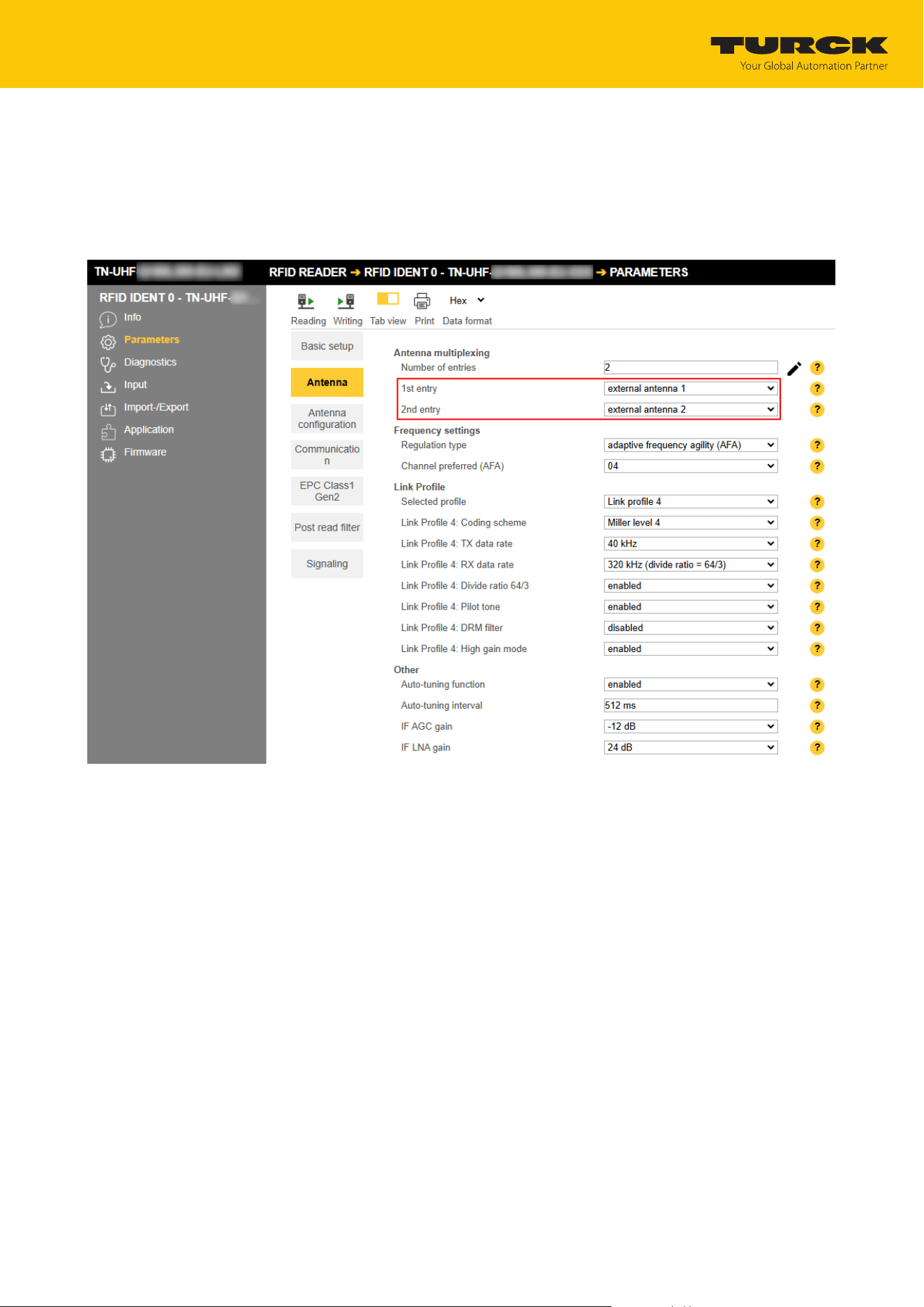Open help for Auto-tuning function

pos(817,685)
